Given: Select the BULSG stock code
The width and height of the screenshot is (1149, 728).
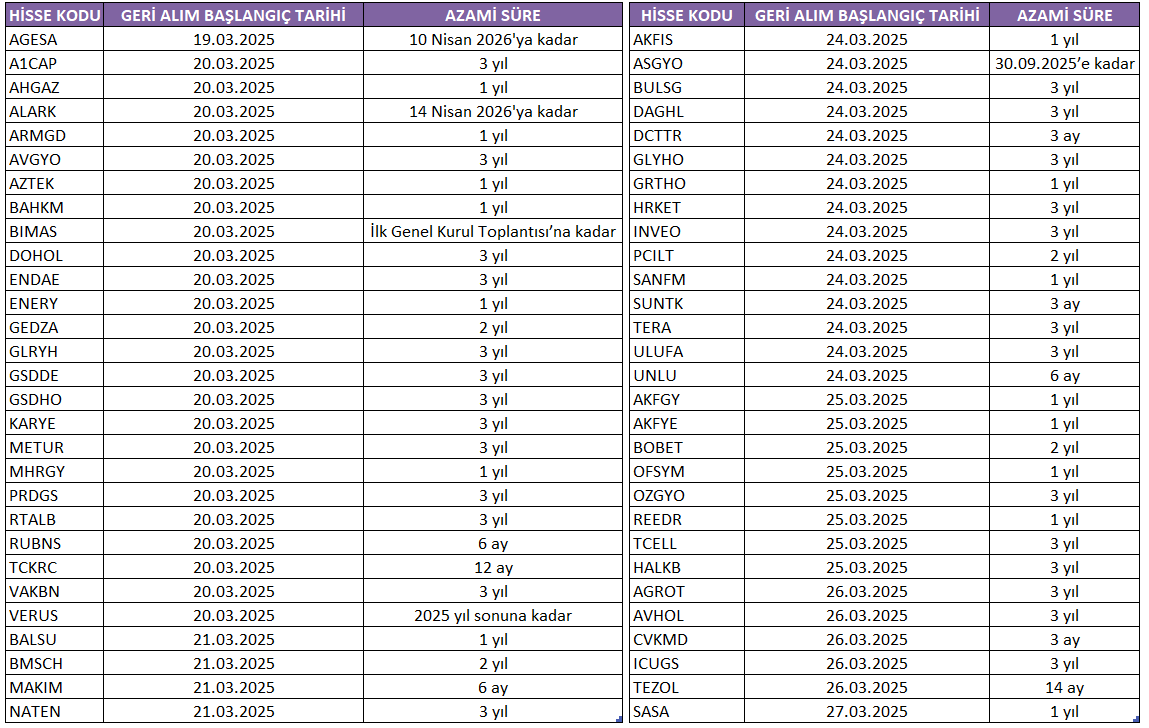Looking at the screenshot, I should coord(687,87).
